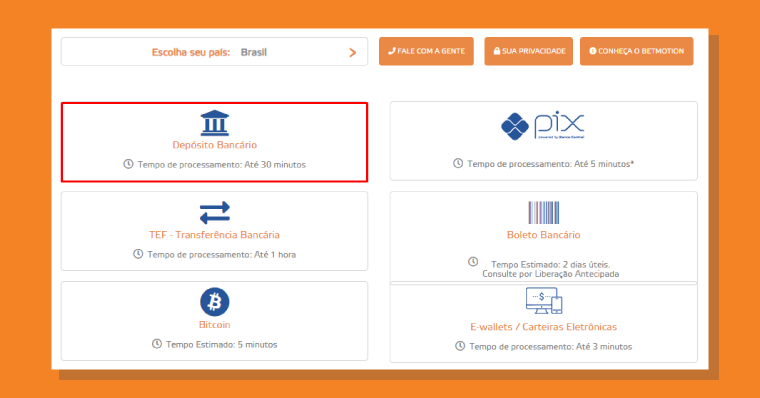The width and height of the screenshot is (760, 398).
Task: Click the clock icon beside 'Até 5 minutos*'
Action: coord(458,163)
